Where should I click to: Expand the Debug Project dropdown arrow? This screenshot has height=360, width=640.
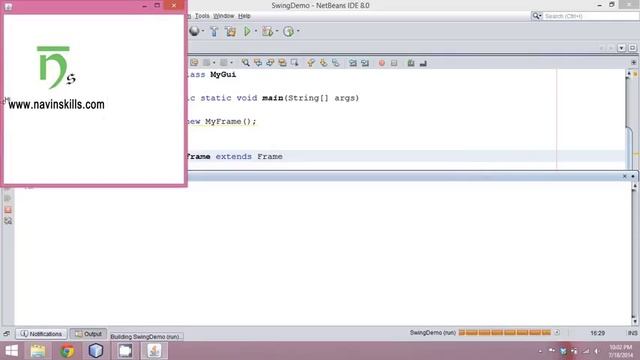[277, 31]
